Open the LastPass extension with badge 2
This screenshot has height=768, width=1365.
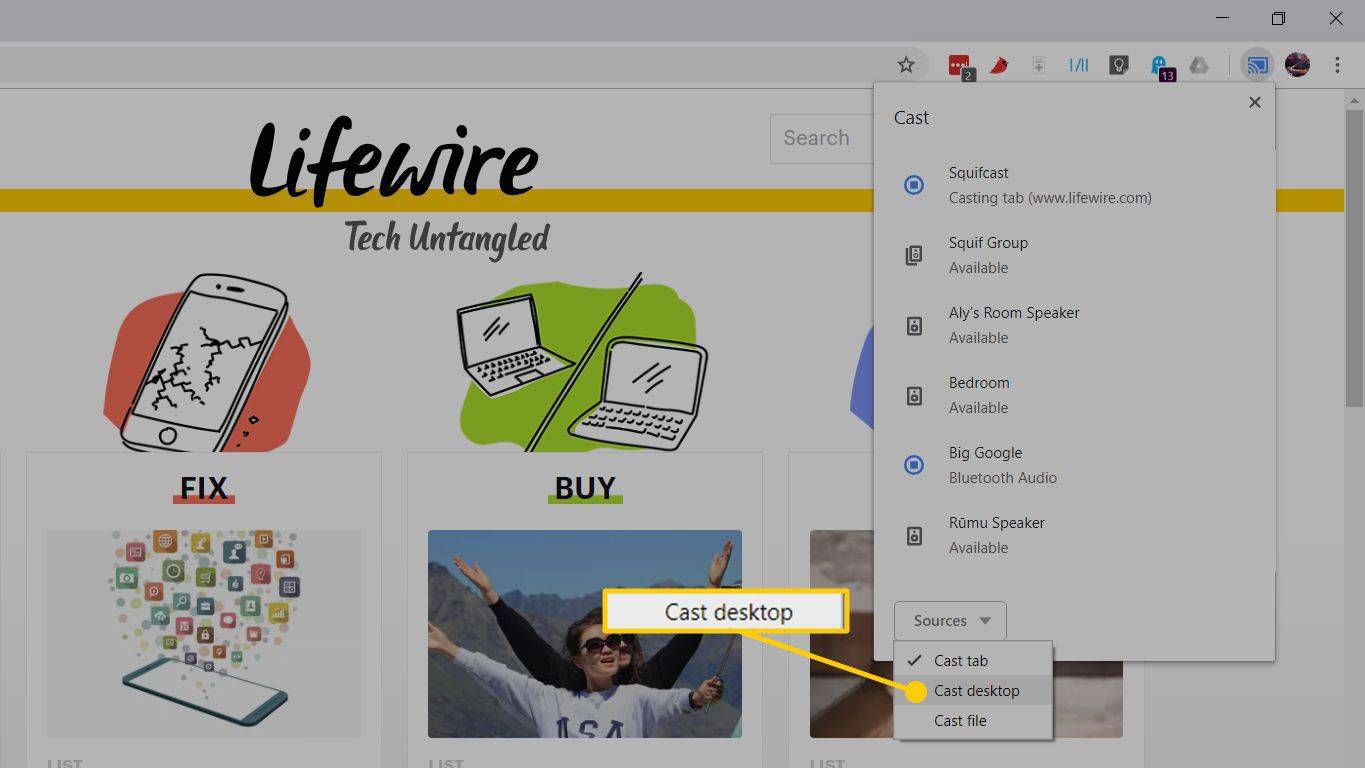(960, 66)
